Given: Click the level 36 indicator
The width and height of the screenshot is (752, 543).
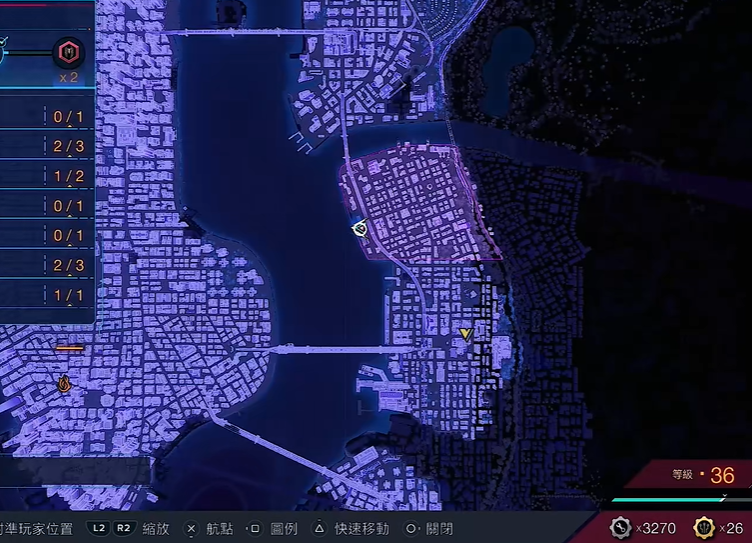Looking at the screenshot, I should 703,475.
